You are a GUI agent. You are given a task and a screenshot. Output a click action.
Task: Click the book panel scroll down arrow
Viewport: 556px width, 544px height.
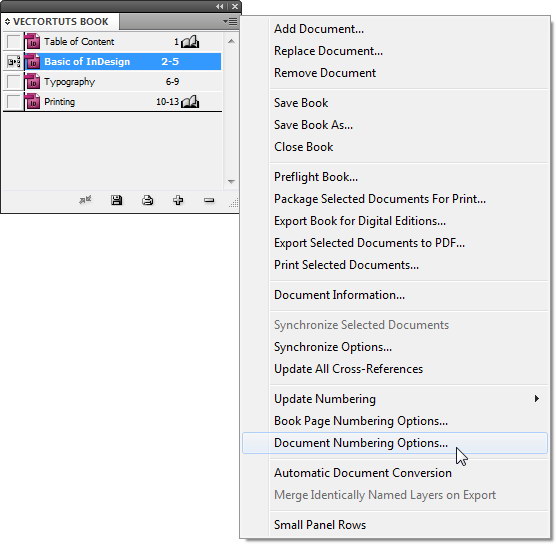tap(231, 182)
